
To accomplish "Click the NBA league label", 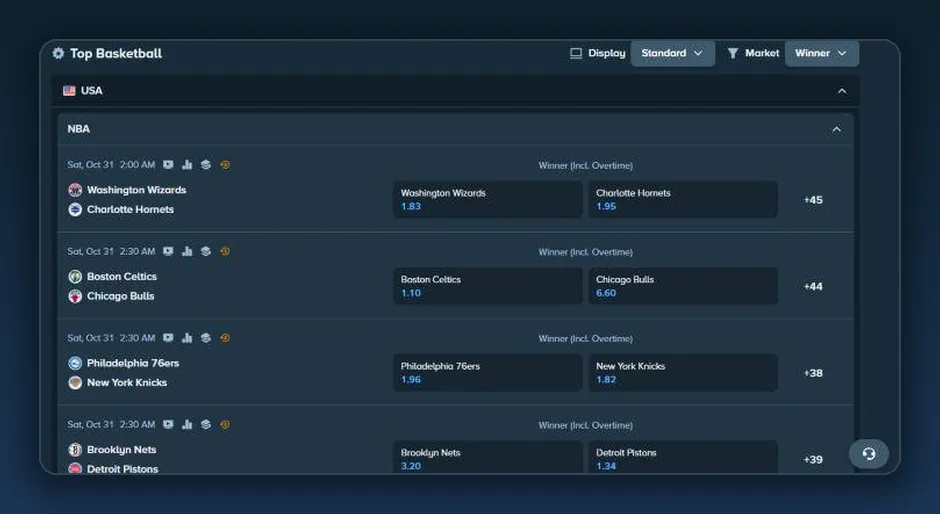I will point(79,129).
